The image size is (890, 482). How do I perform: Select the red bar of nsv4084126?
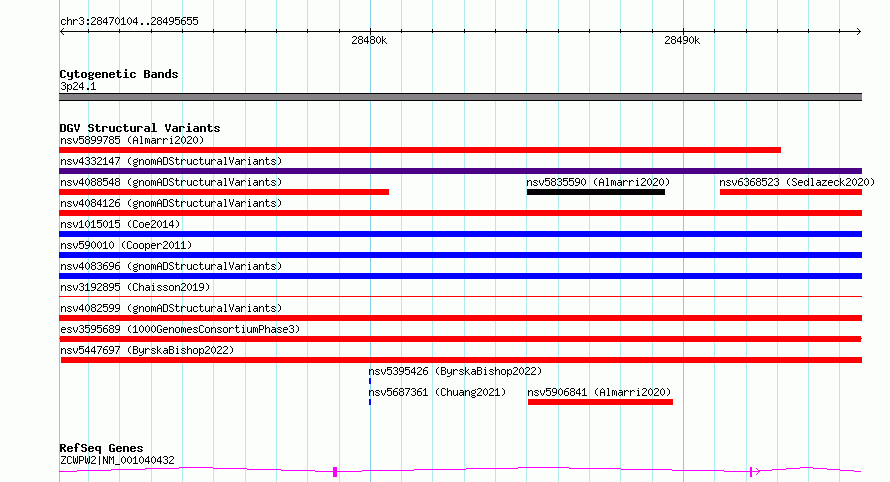[460, 213]
